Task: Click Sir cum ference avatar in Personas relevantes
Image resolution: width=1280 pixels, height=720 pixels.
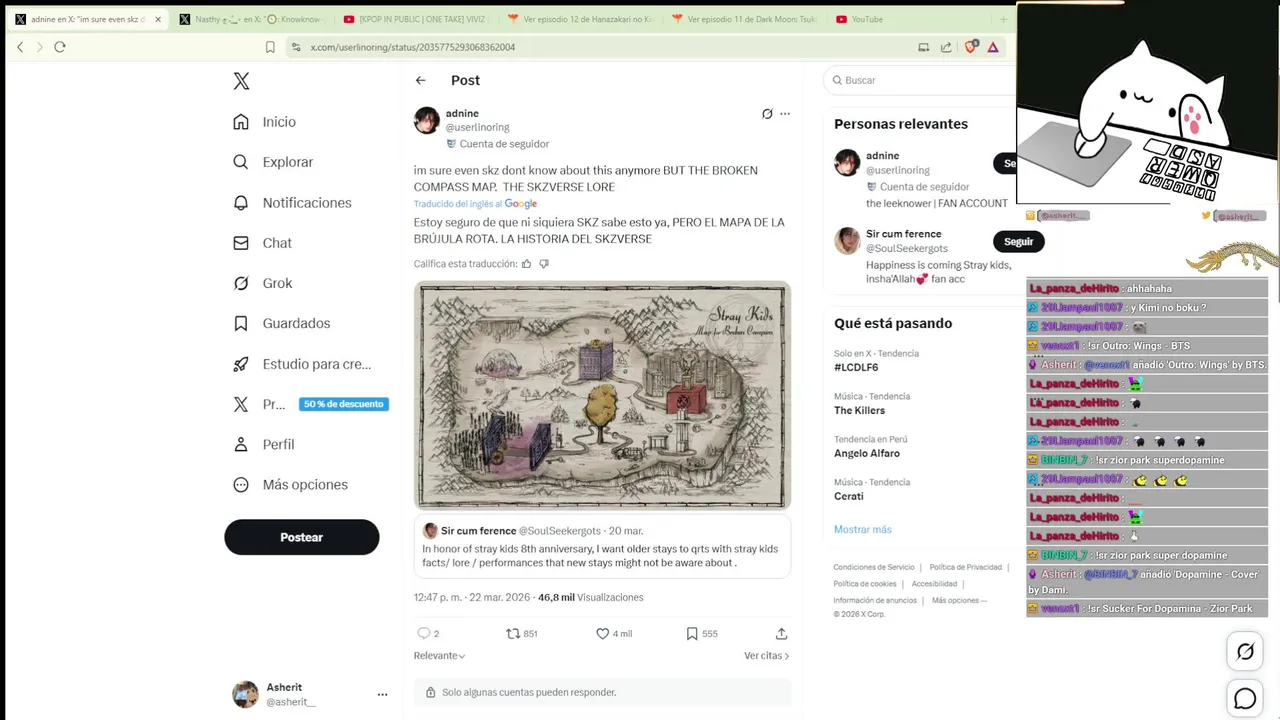Action: 847,240
